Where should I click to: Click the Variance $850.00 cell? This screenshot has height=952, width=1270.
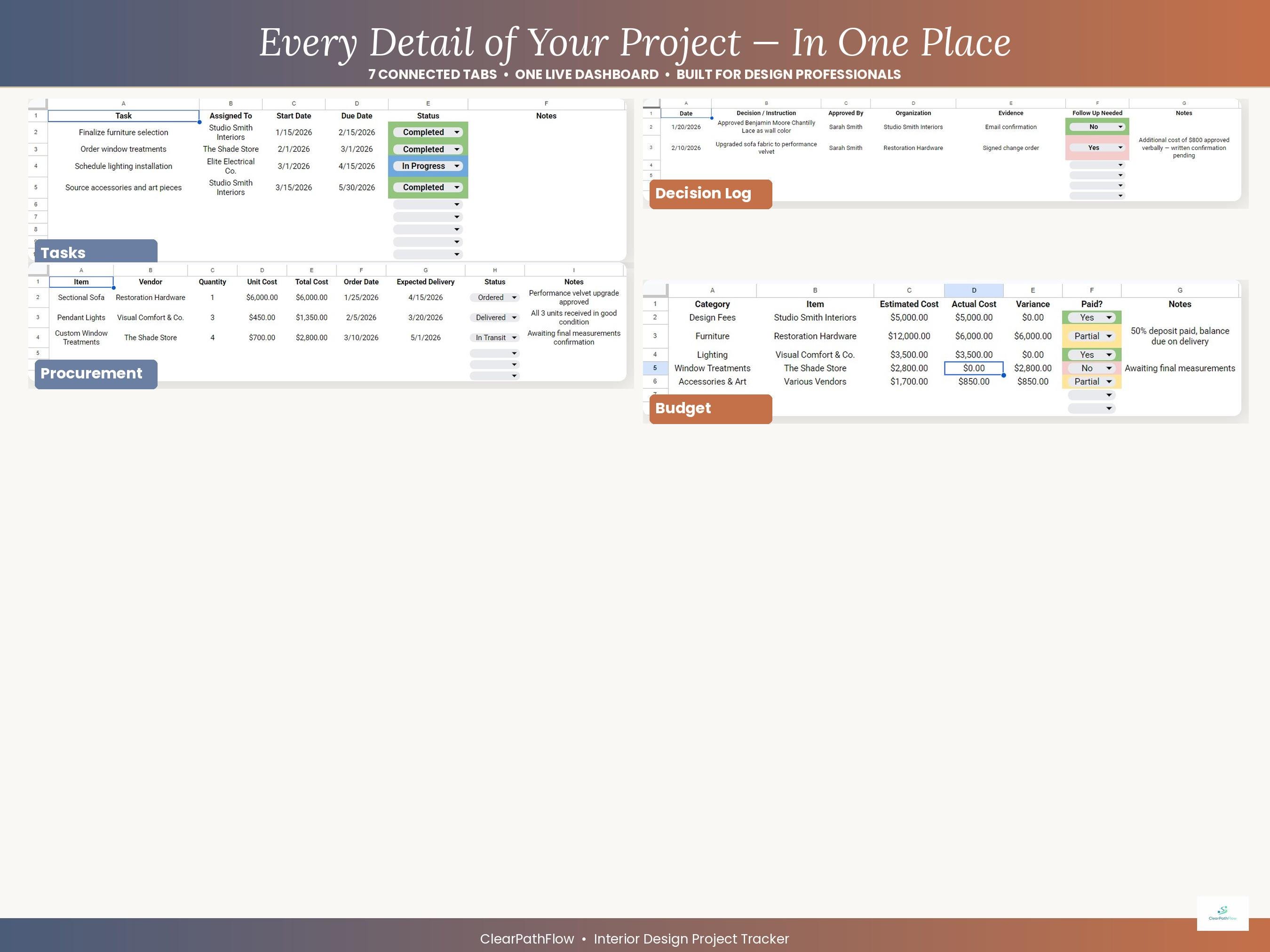pos(1032,382)
